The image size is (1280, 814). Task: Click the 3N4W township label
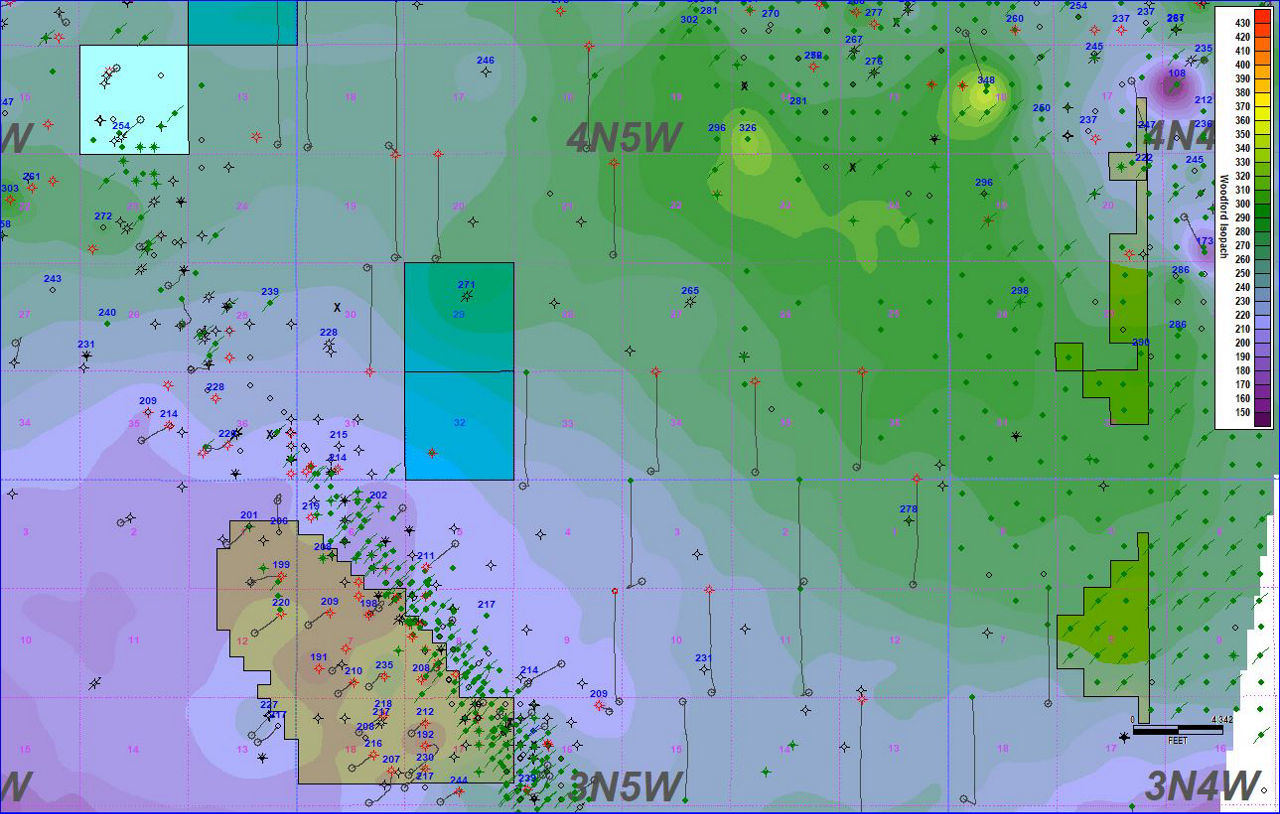click(x=1201, y=785)
